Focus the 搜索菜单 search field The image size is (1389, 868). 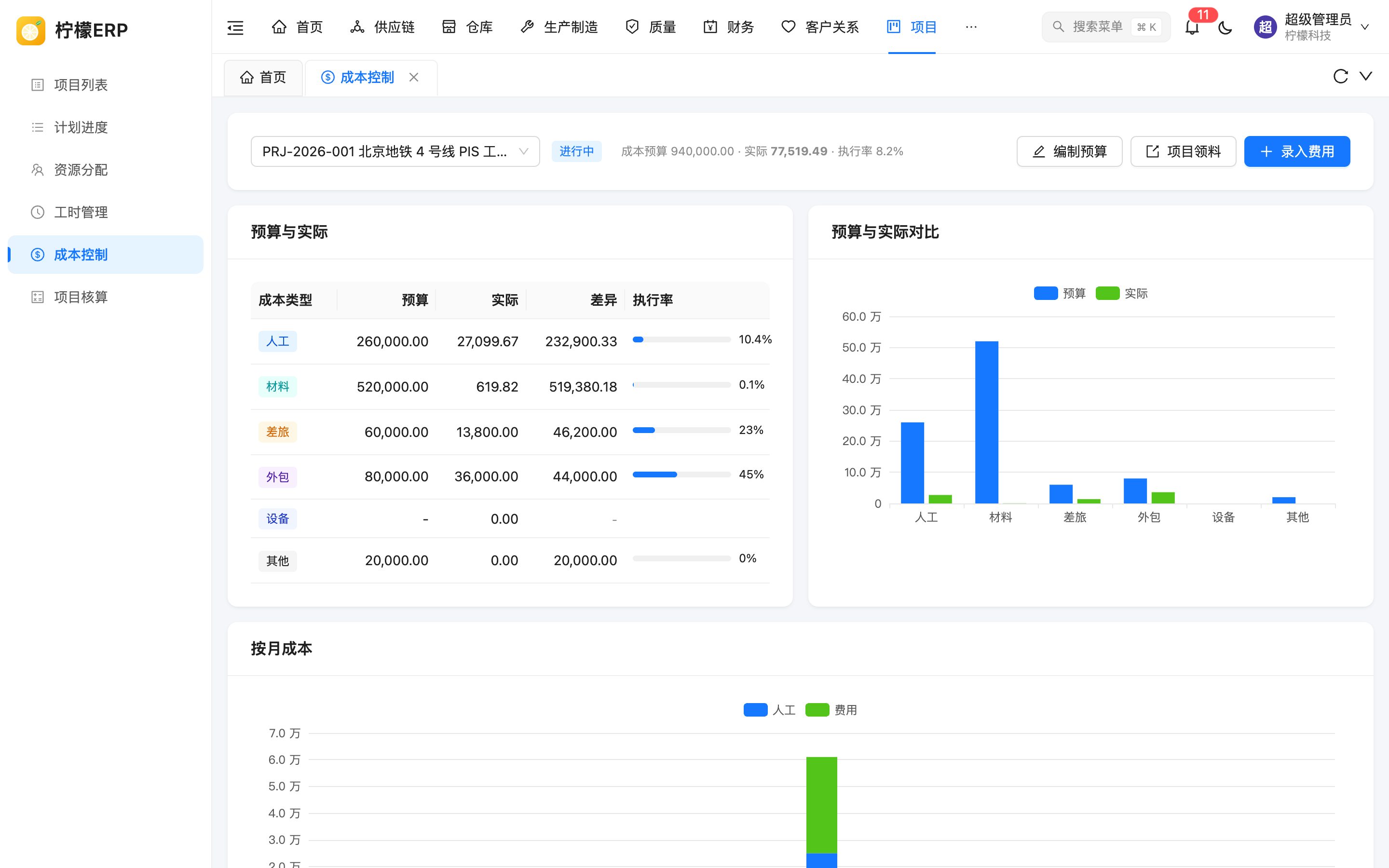(1105, 27)
